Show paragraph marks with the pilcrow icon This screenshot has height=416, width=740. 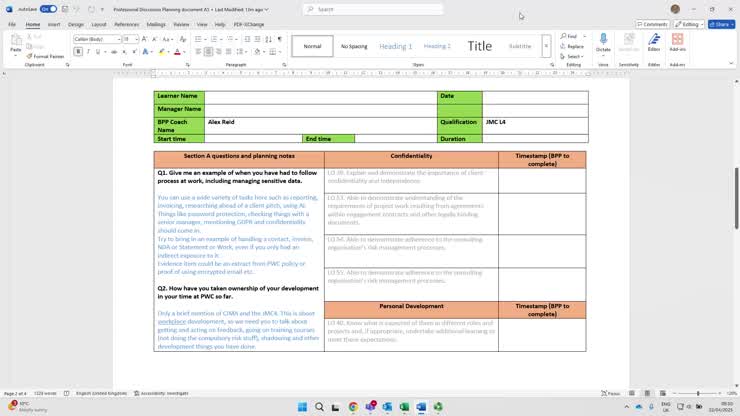[x=279, y=39]
